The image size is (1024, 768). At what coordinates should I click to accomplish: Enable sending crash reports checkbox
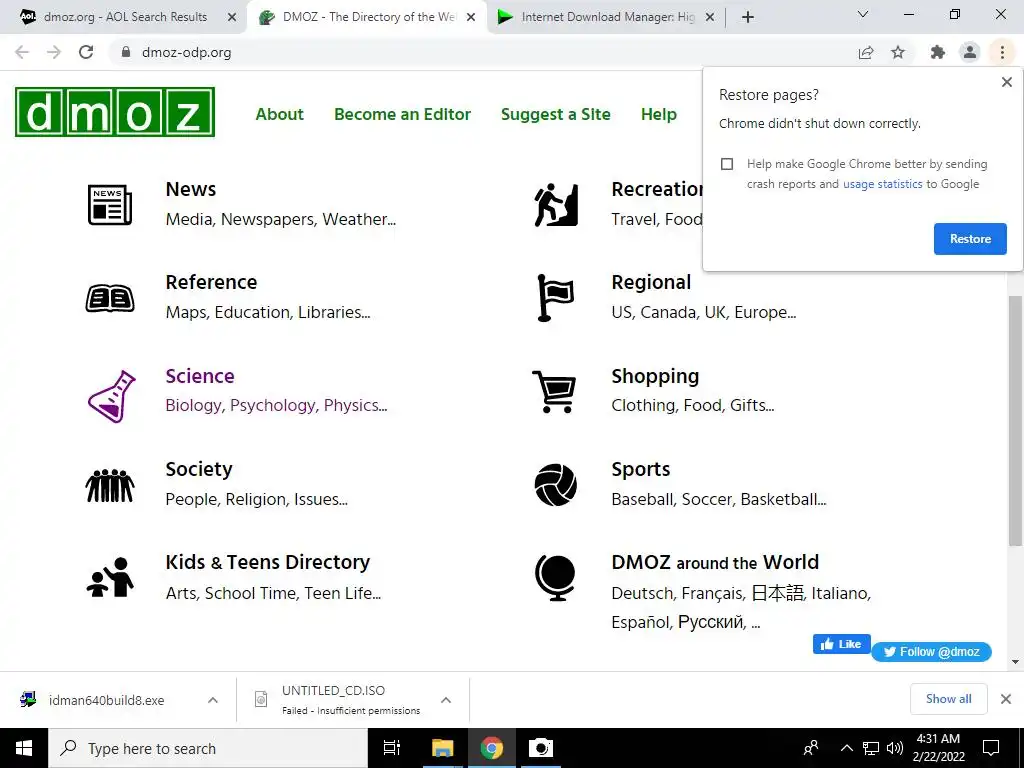tap(727, 164)
